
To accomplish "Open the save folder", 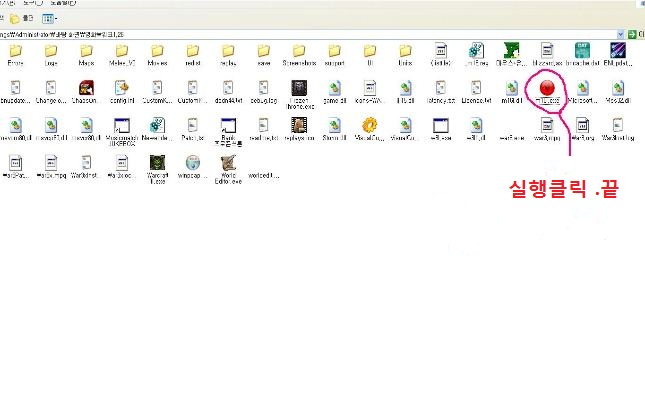I will pos(263,51).
